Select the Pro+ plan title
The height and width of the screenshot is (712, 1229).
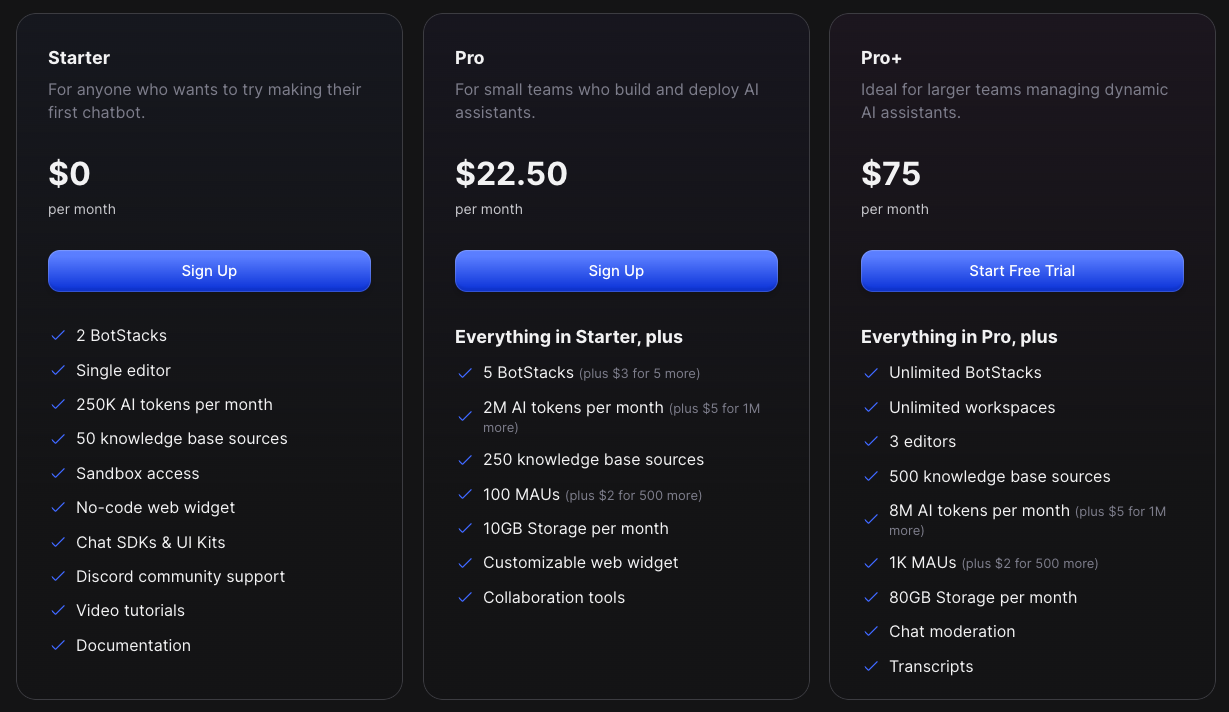pos(882,58)
